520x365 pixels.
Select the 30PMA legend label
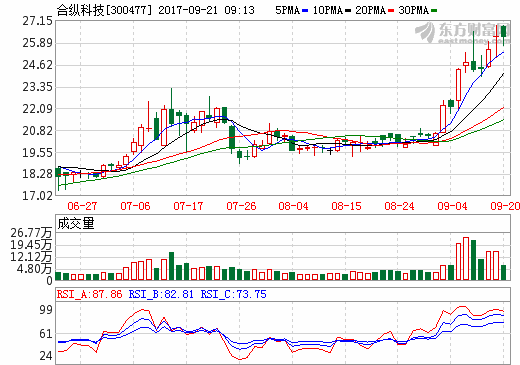tap(413, 10)
